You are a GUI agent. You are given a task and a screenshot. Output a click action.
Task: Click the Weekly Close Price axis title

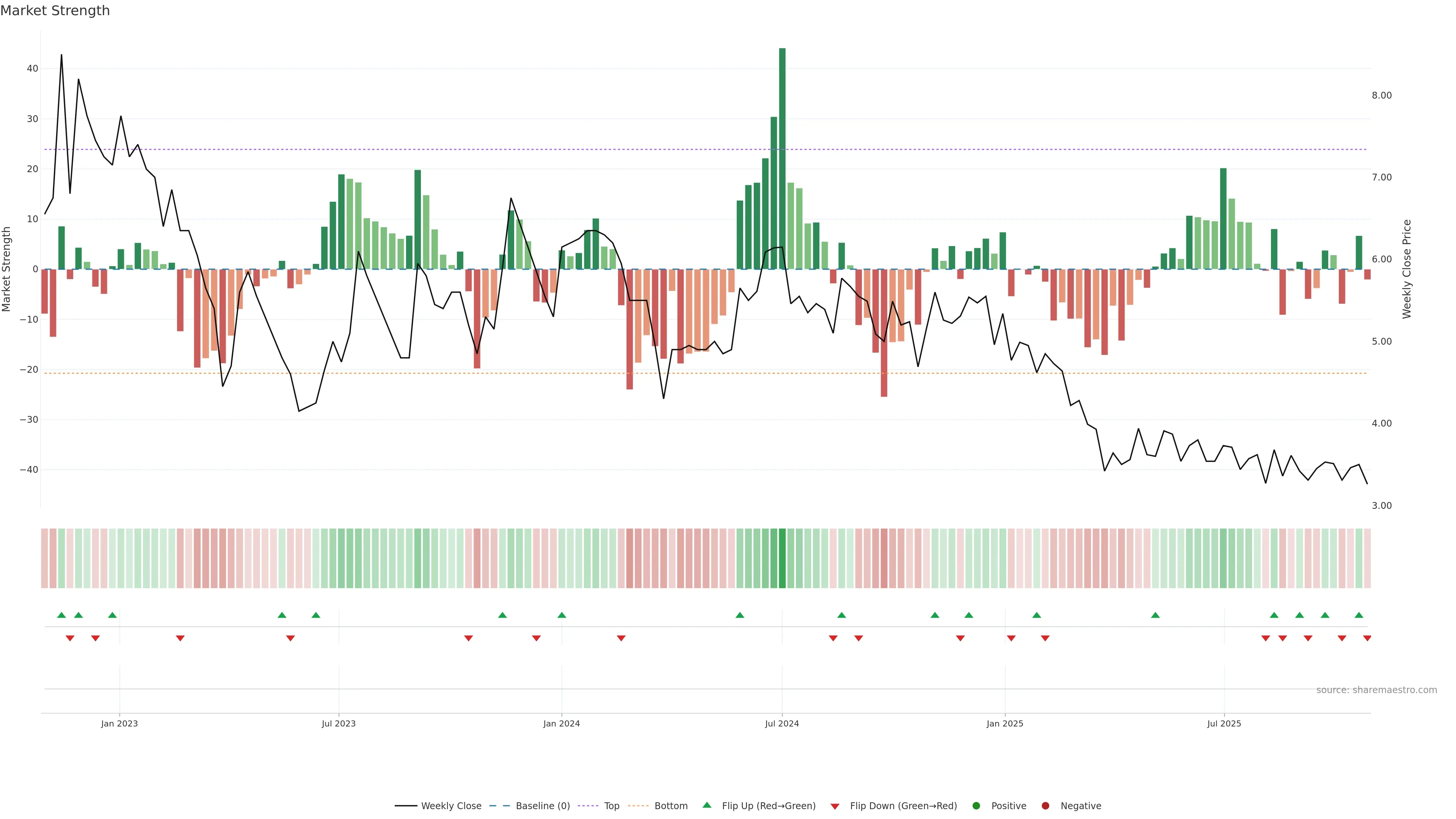tap(1407, 269)
